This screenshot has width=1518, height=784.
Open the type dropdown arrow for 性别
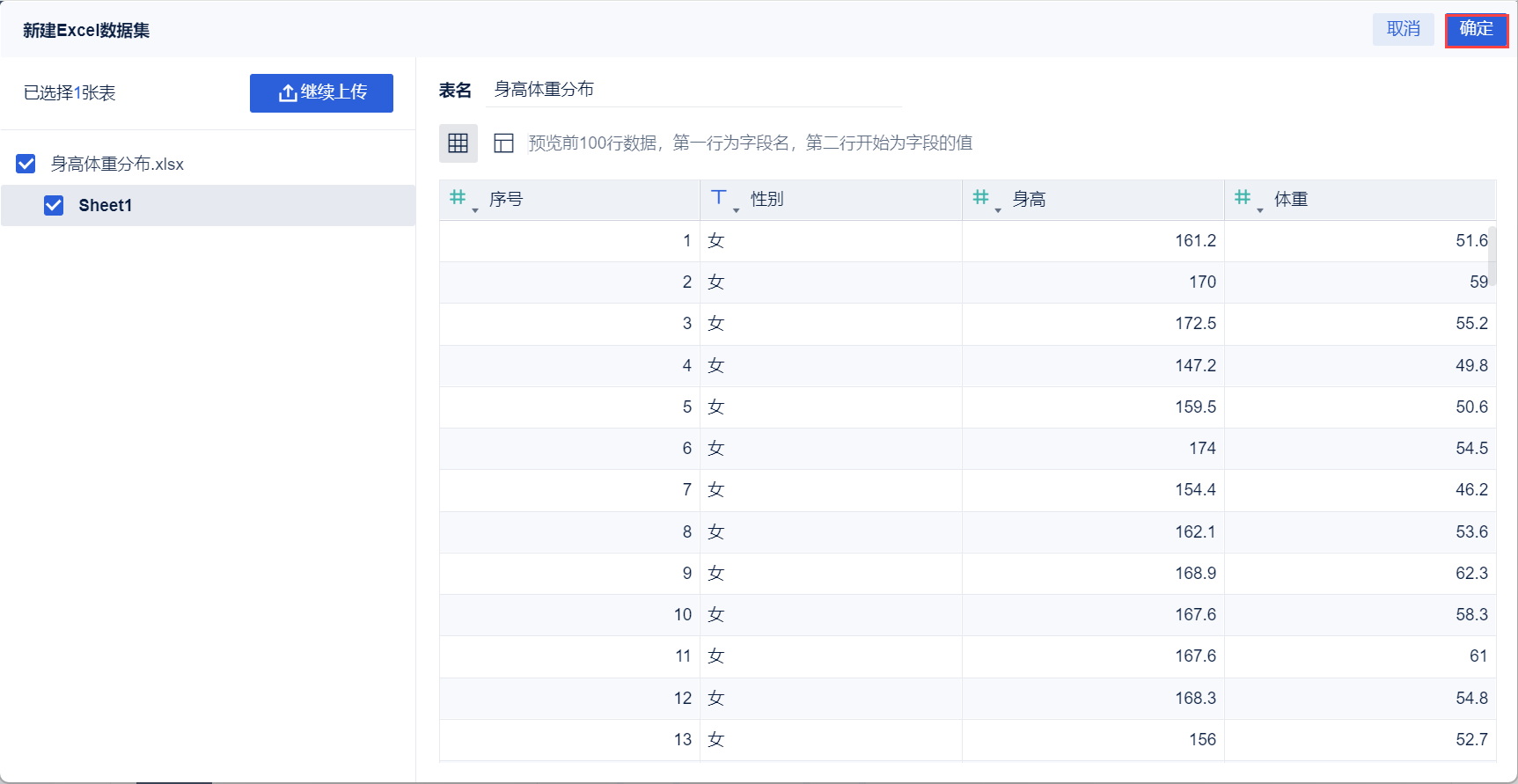[x=737, y=210]
